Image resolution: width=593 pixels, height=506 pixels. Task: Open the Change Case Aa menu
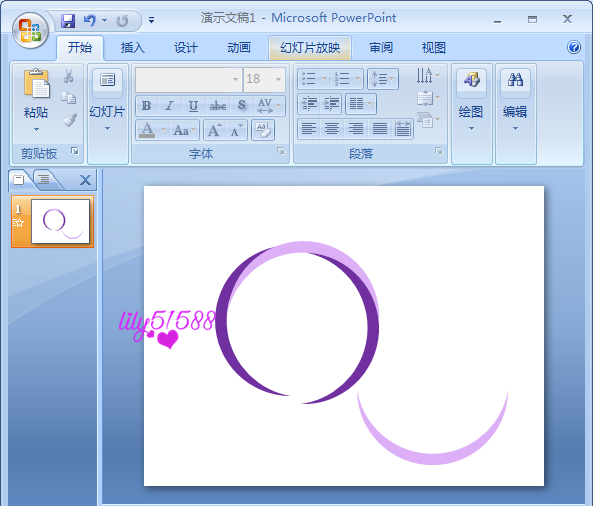185,130
